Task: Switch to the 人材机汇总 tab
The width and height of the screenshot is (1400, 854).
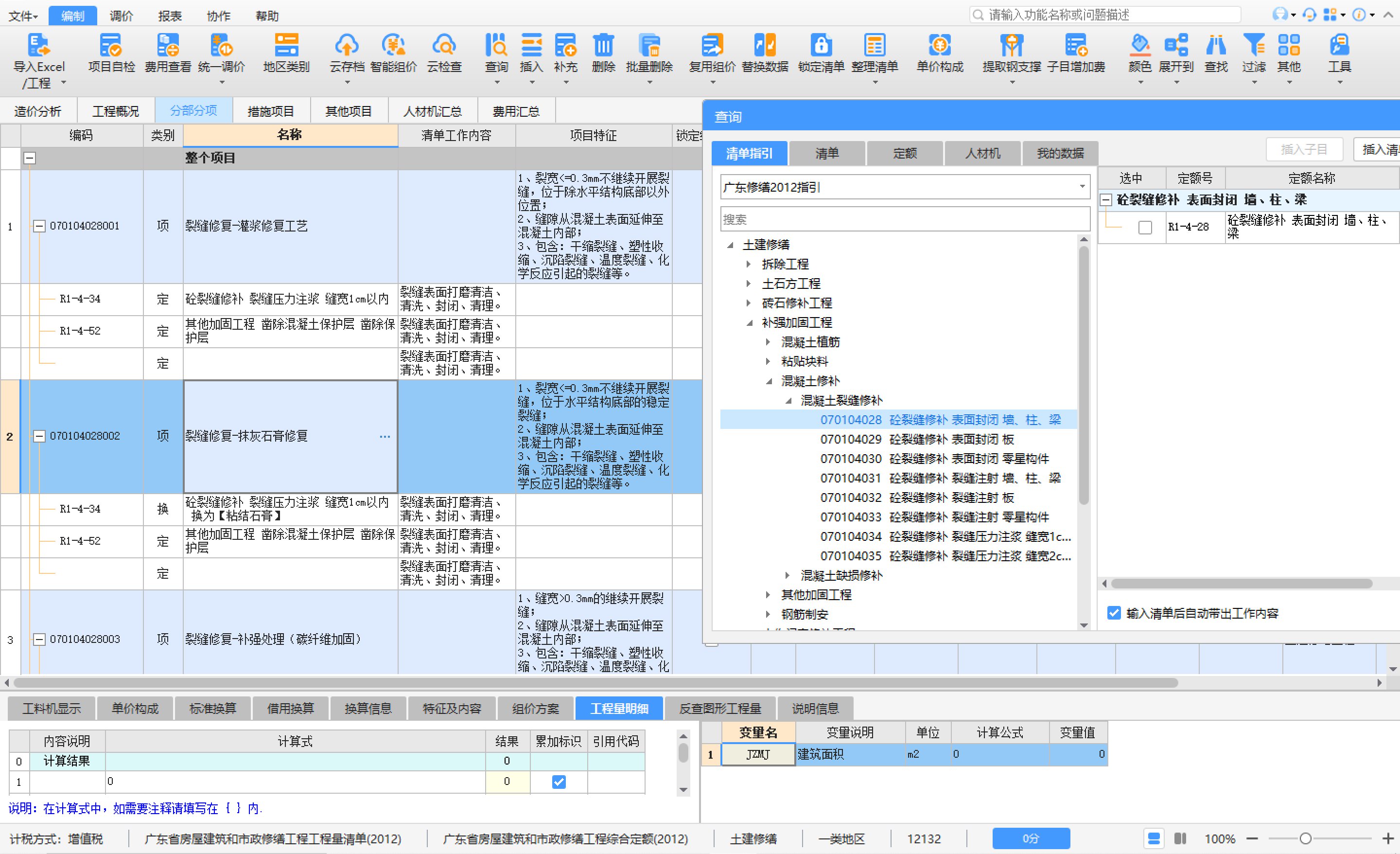Action: tap(432, 111)
